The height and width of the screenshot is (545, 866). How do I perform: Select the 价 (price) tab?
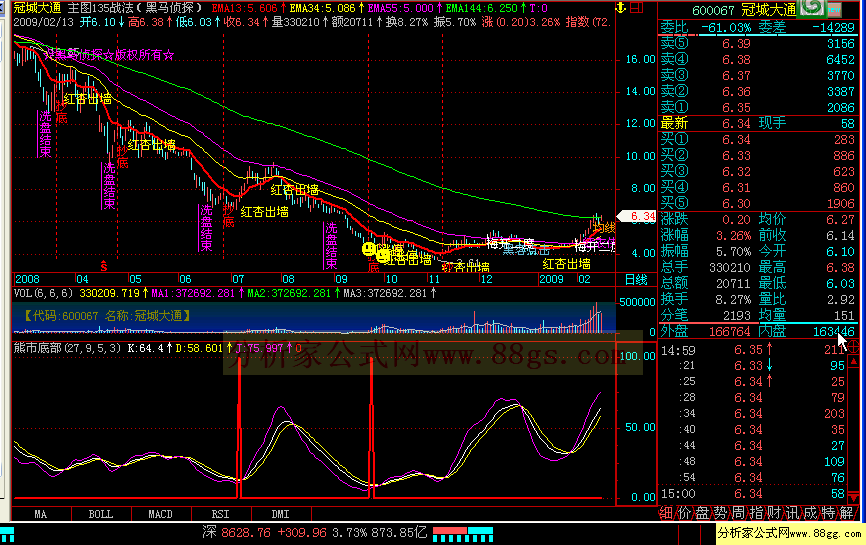pos(684,513)
